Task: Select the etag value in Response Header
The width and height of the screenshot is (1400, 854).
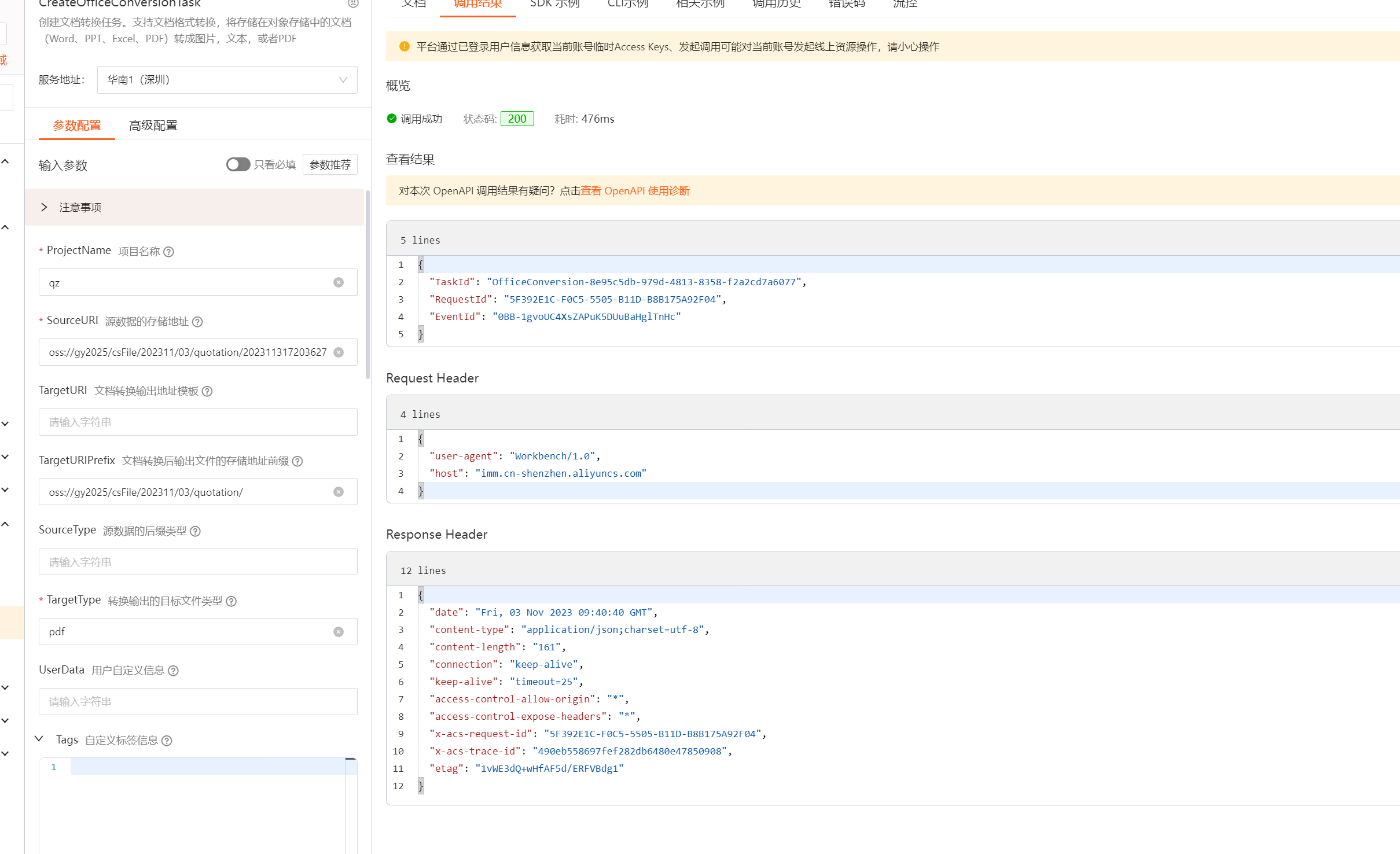Action: (x=549, y=768)
